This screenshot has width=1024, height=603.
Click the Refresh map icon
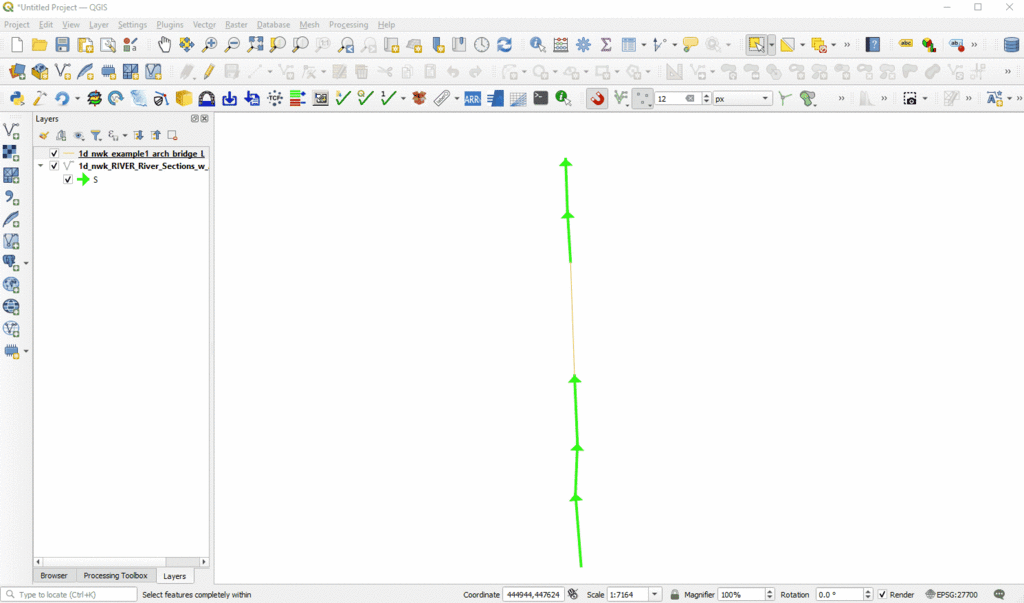pos(505,45)
